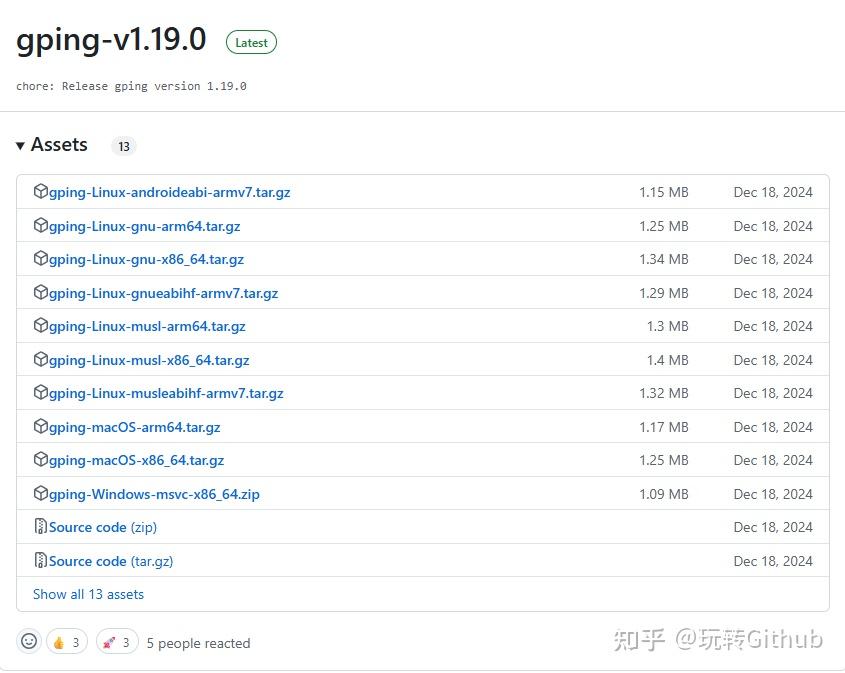Viewport: 845px width, 673px height.
Task: Click the package icon beside gping-macOS-x86_64.tar.gz
Action: [40, 460]
